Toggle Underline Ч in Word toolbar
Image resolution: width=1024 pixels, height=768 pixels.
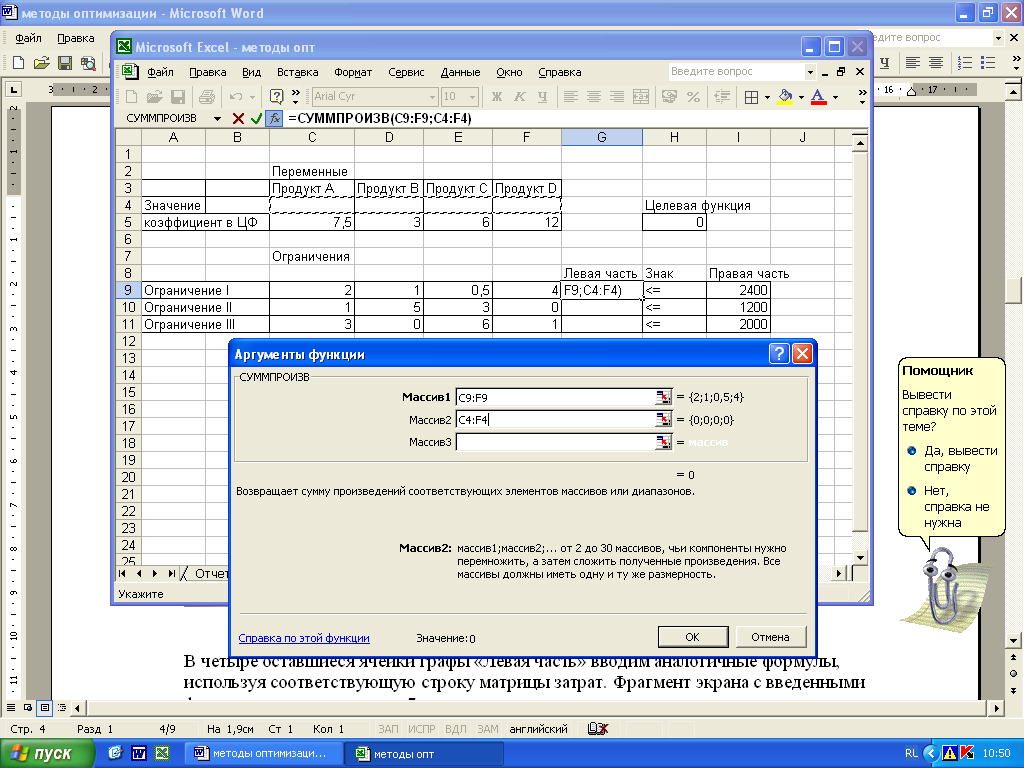[x=884, y=63]
